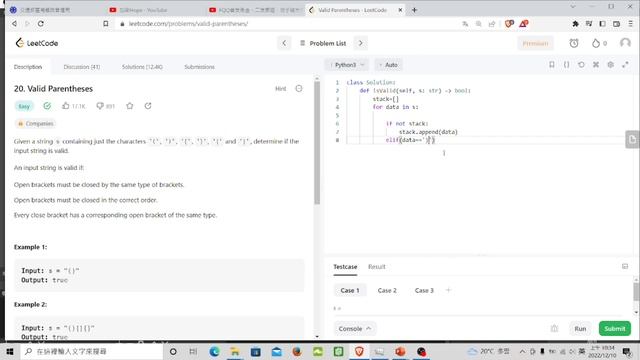Add problem to favorites star

[129, 106]
